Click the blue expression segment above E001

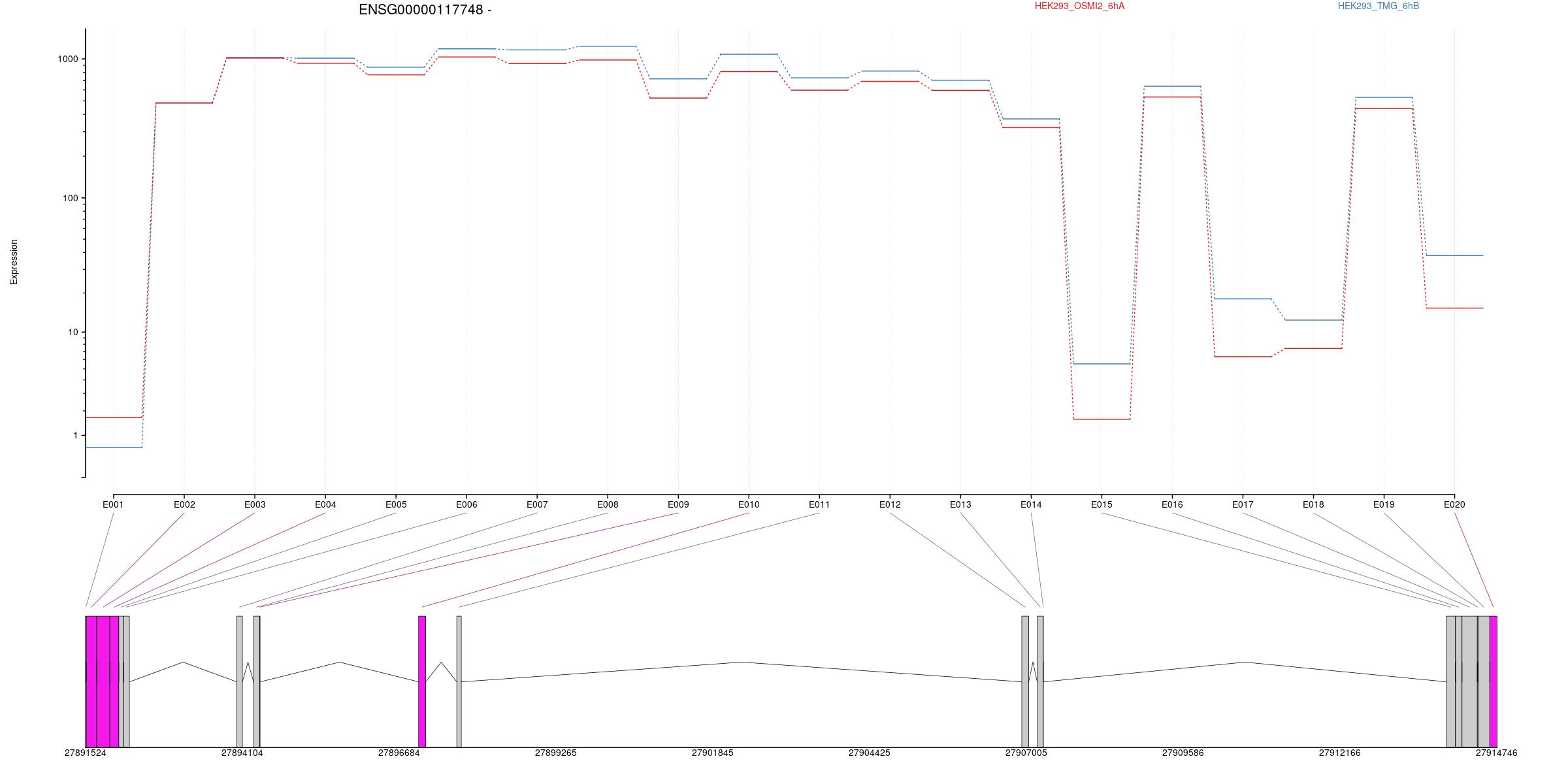[x=114, y=448]
